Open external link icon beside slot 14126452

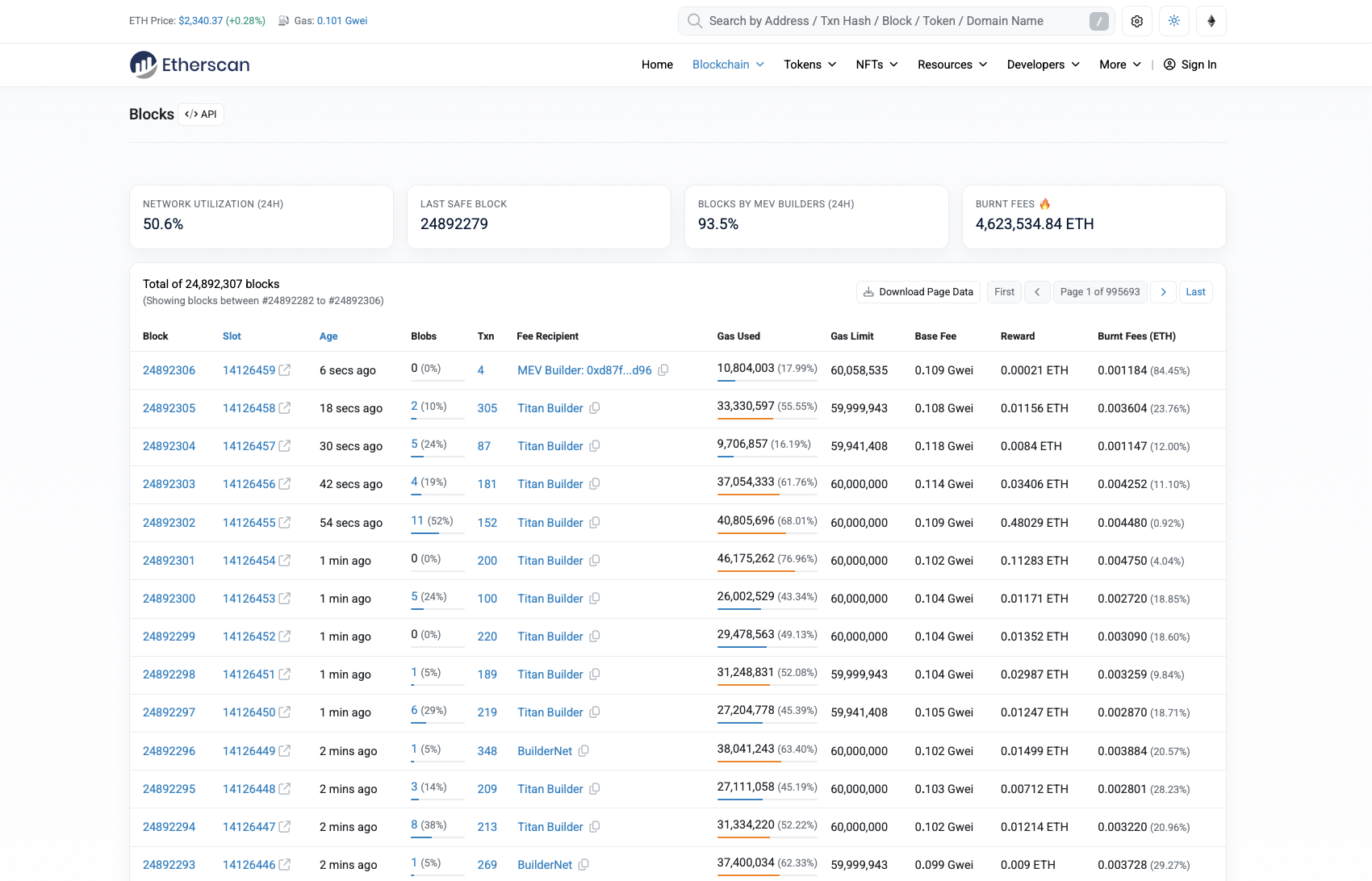coord(285,637)
